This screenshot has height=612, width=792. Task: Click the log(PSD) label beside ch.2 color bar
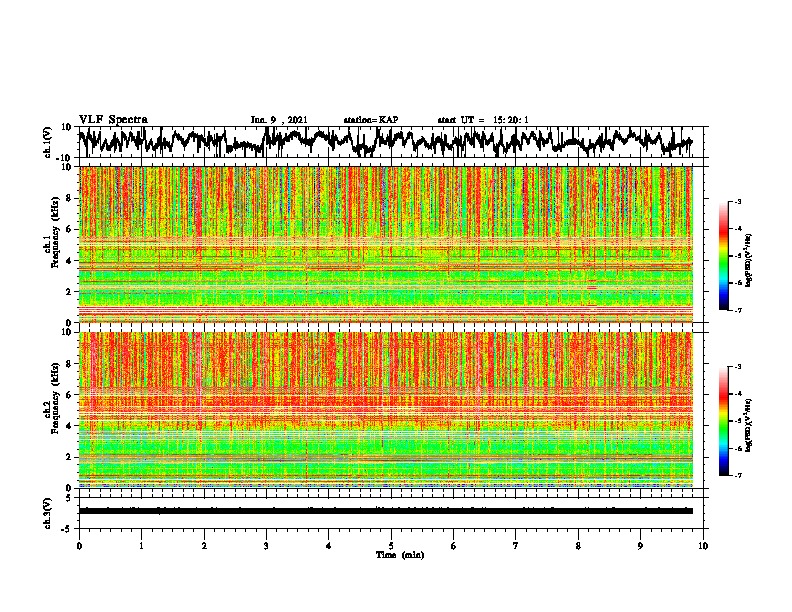(750, 425)
